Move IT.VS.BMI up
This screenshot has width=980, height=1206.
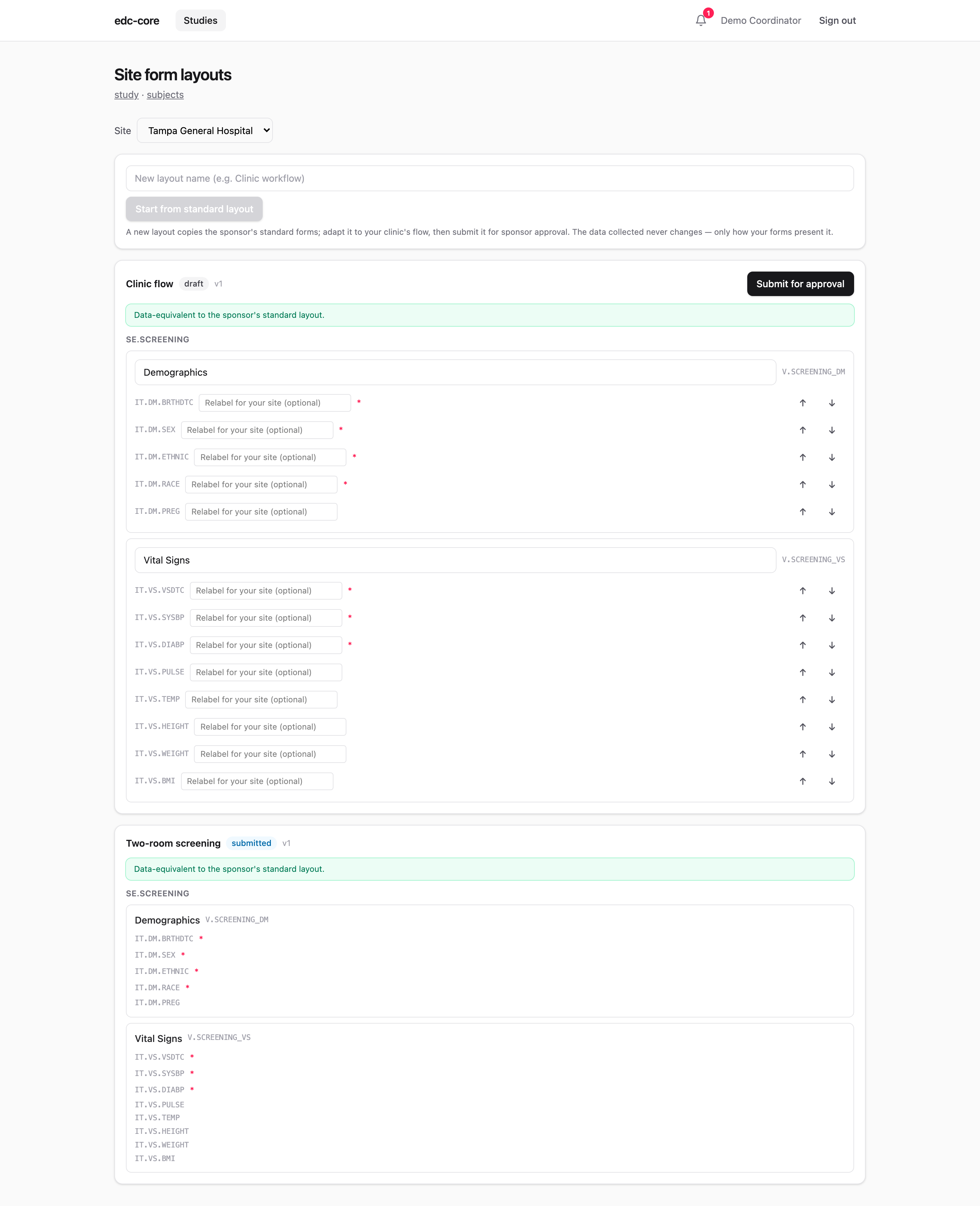(803, 781)
